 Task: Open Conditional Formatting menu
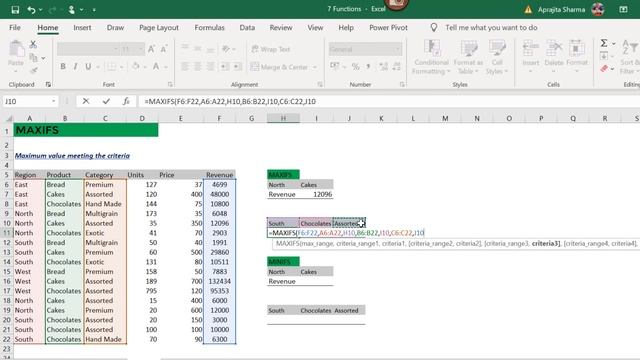coord(431,58)
